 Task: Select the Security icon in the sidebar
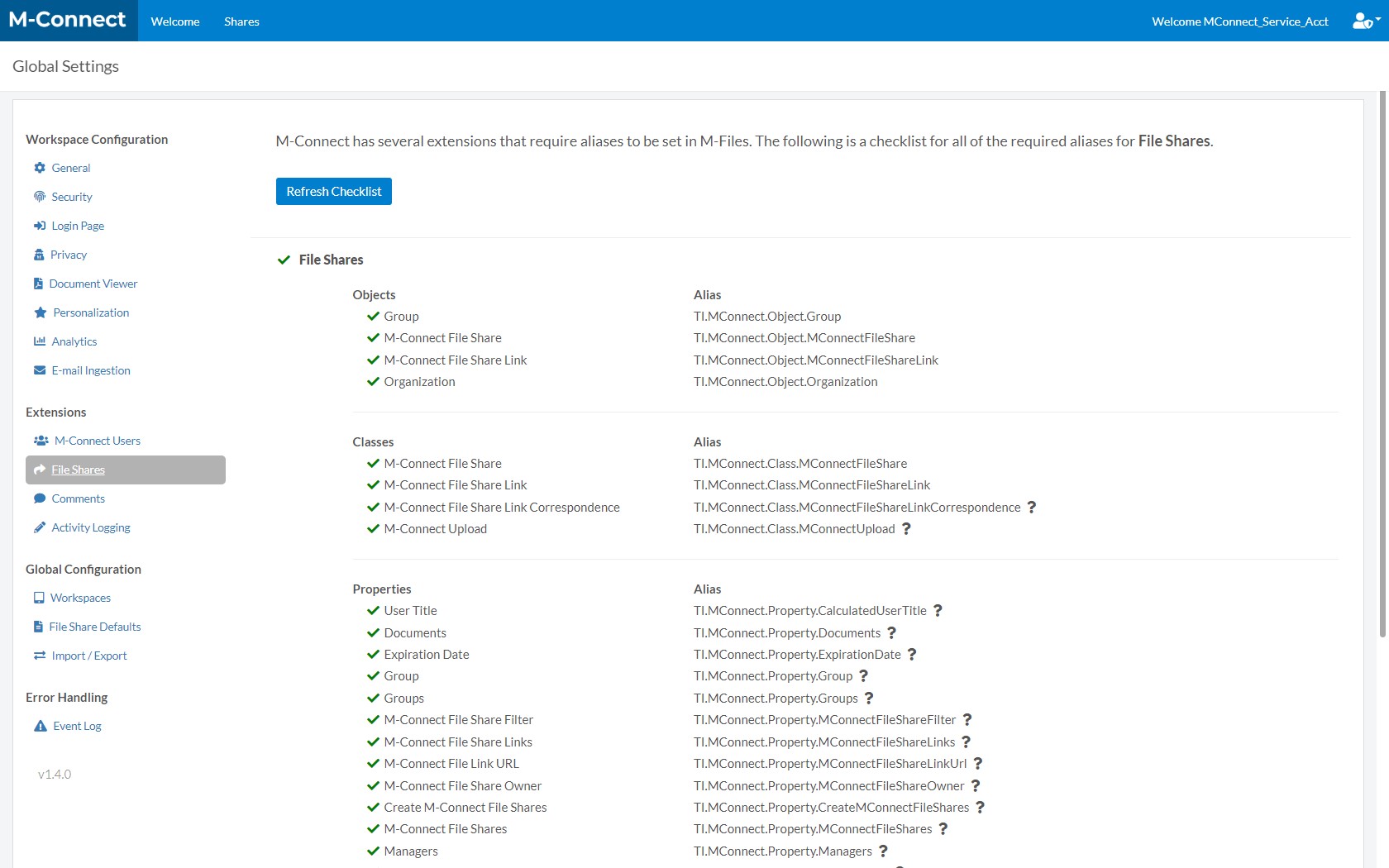tap(39, 197)
